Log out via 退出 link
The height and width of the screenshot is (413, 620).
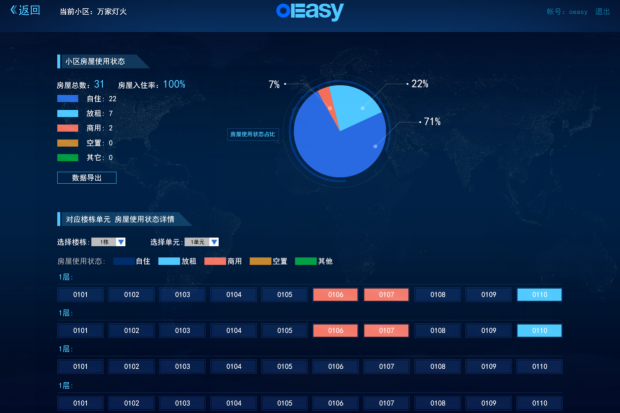pyautogui.click(x=603, y=11)
